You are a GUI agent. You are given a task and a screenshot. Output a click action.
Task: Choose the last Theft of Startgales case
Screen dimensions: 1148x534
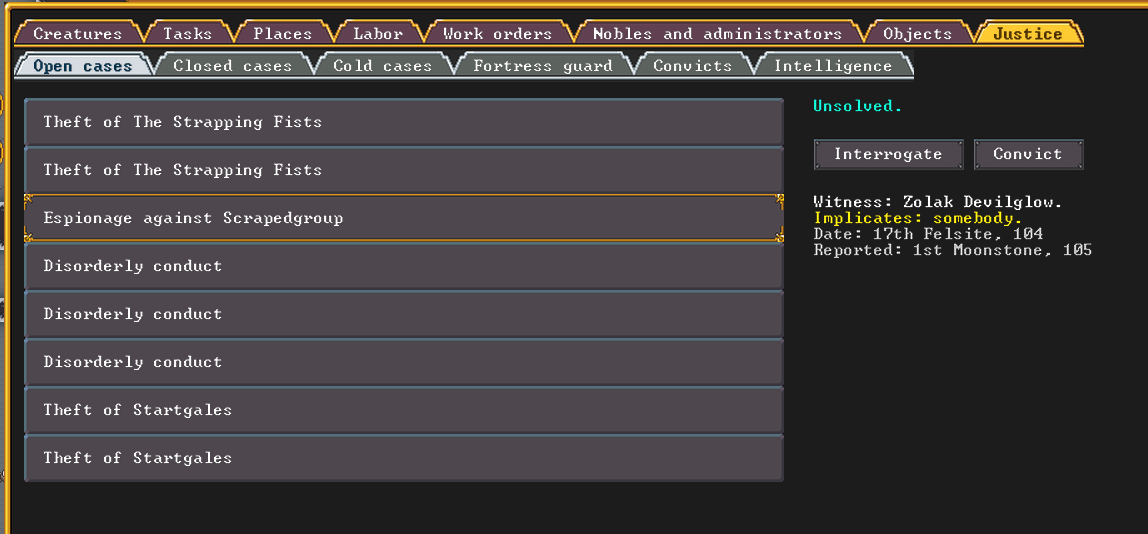(x=403, y=458)
